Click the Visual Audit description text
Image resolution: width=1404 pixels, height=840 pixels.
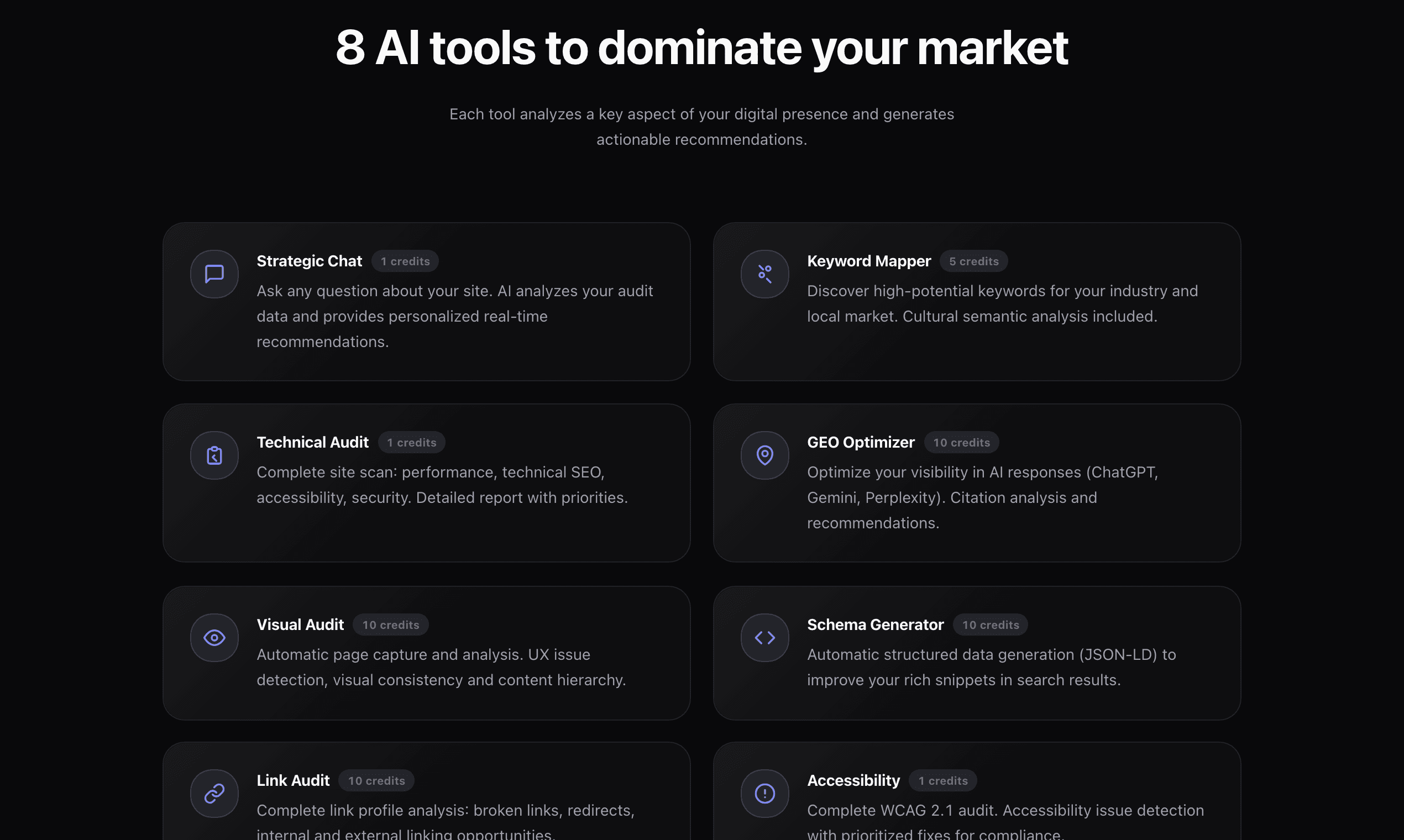coord(441,667)
